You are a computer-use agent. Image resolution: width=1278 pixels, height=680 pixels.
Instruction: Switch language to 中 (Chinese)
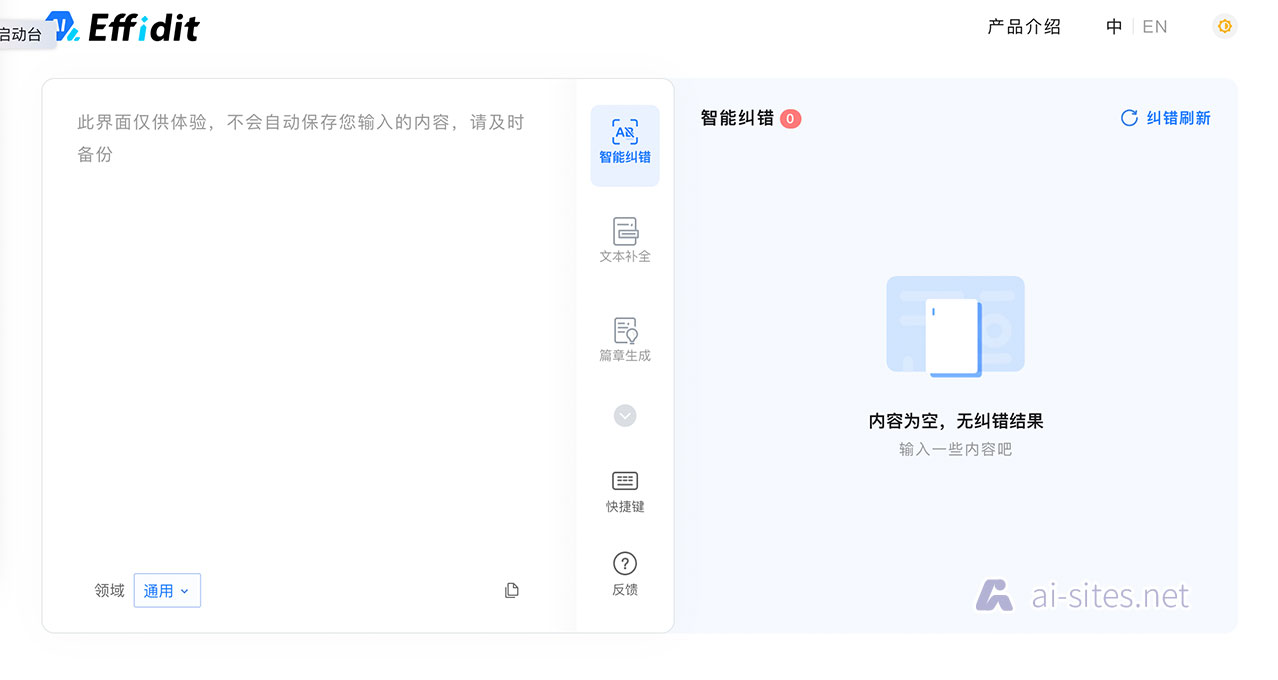tap(1114, 27)
